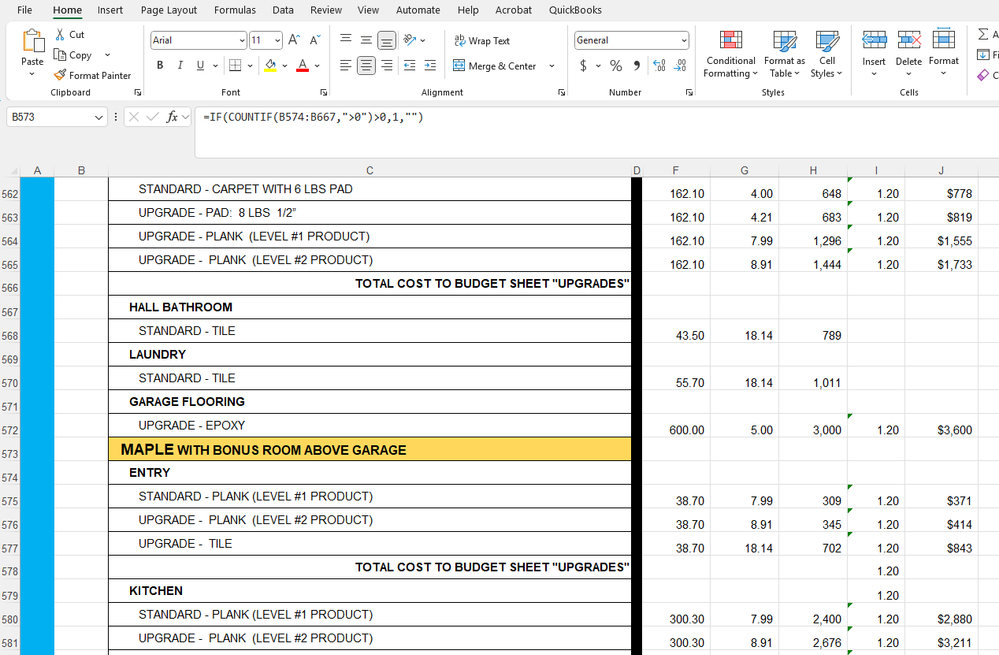Click Decrease Decimal icon
The image size is (999, 655).
(680, 65)
